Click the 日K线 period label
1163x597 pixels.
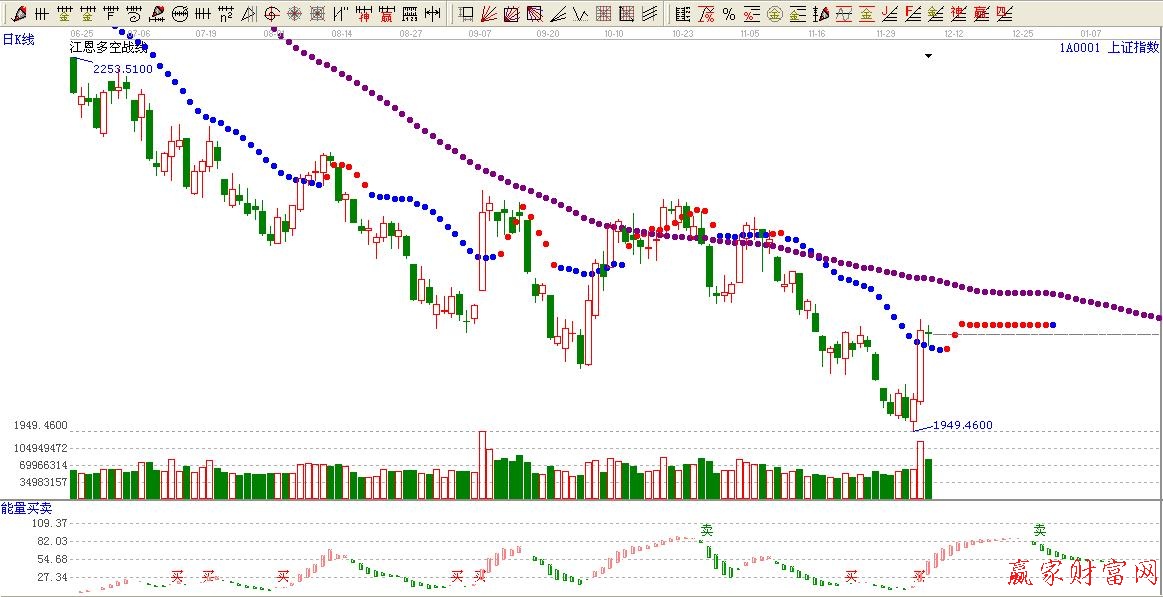(18, 39)
